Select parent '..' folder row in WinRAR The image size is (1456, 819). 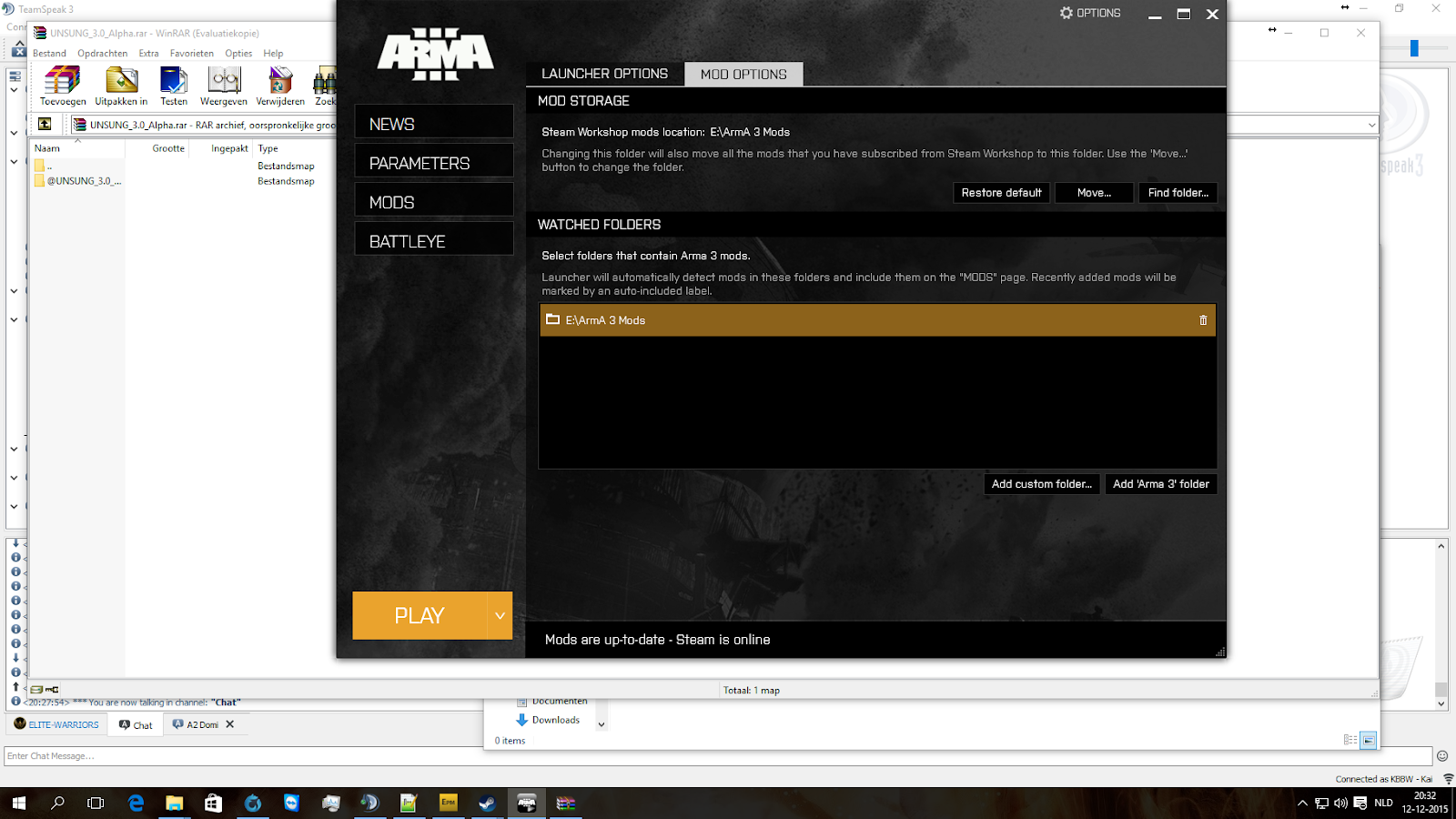click(43, 166)
